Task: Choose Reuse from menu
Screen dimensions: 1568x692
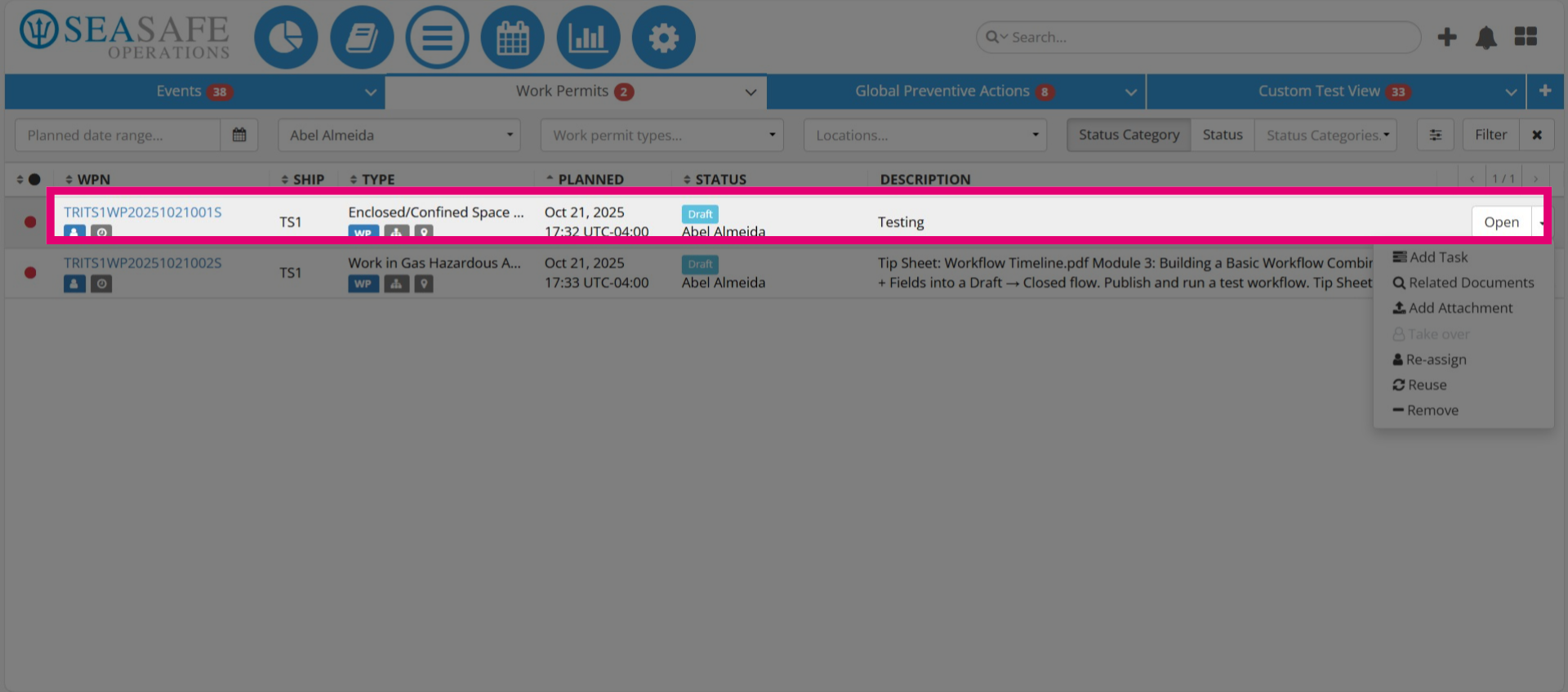Action: pyautogui.click(x=1419, y=385)
